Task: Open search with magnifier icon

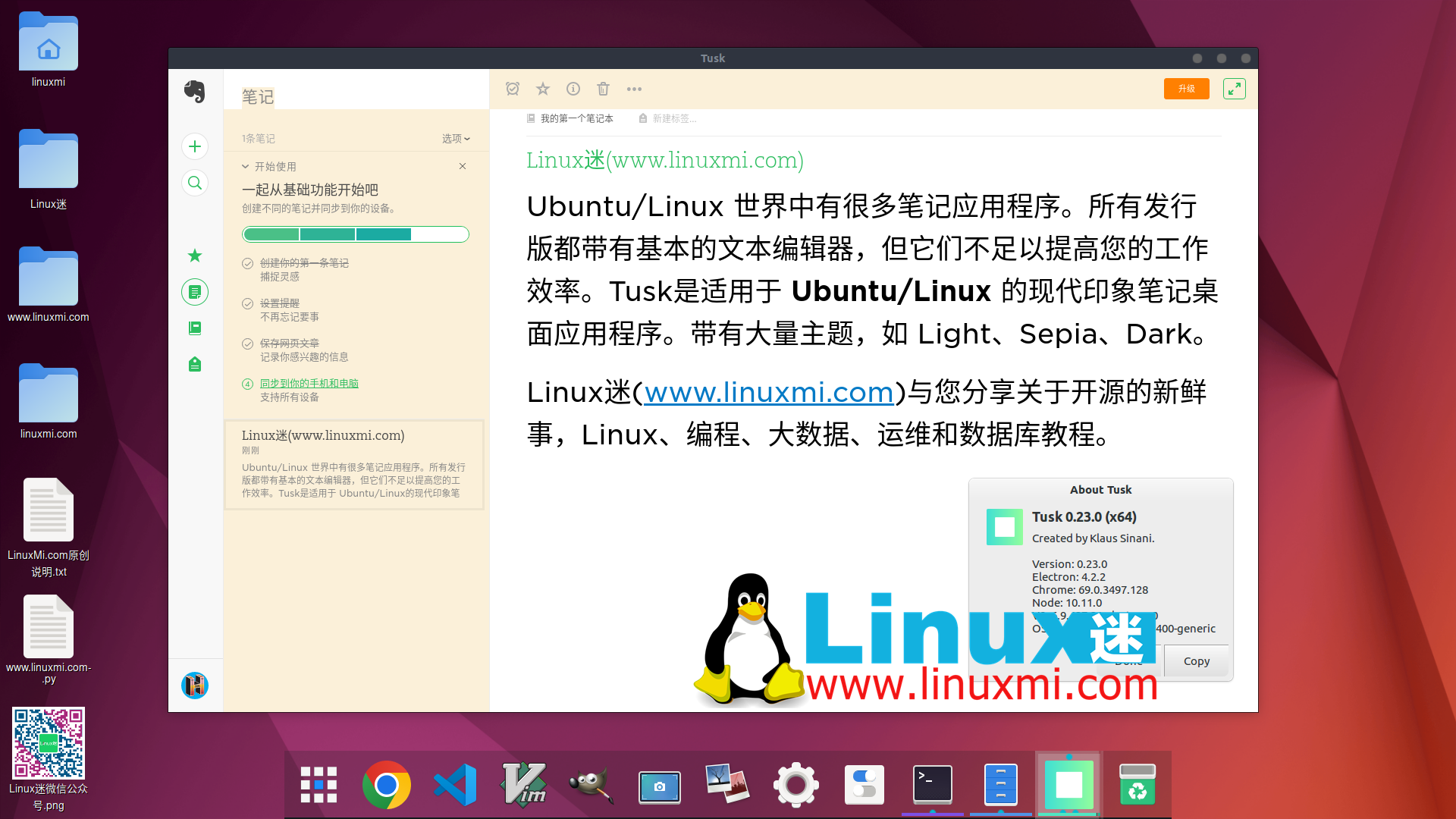Action: pos(195,183)
